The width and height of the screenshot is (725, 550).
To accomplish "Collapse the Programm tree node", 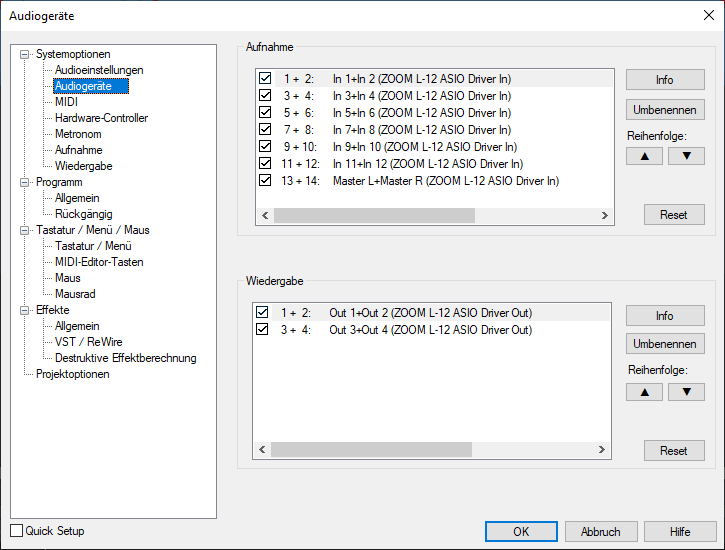I will click(24, 183).
